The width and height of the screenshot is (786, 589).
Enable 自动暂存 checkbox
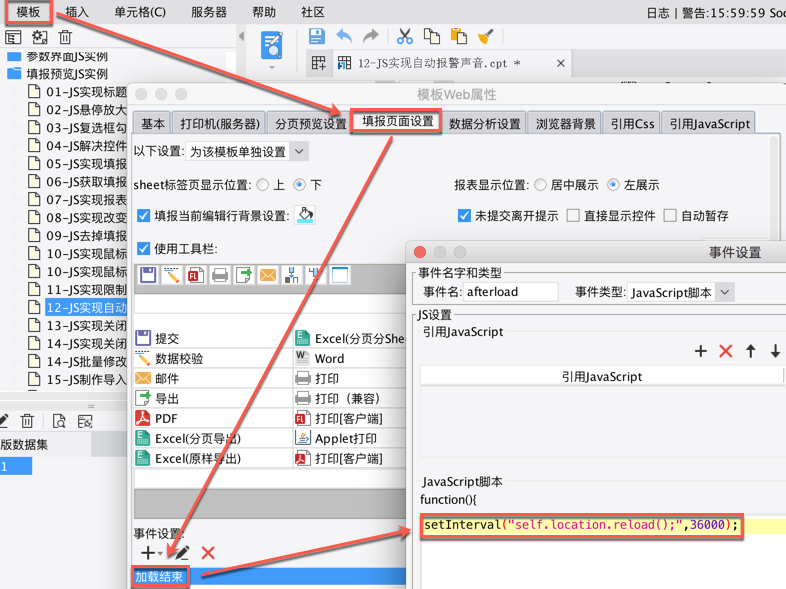click(x=670, y=216)
